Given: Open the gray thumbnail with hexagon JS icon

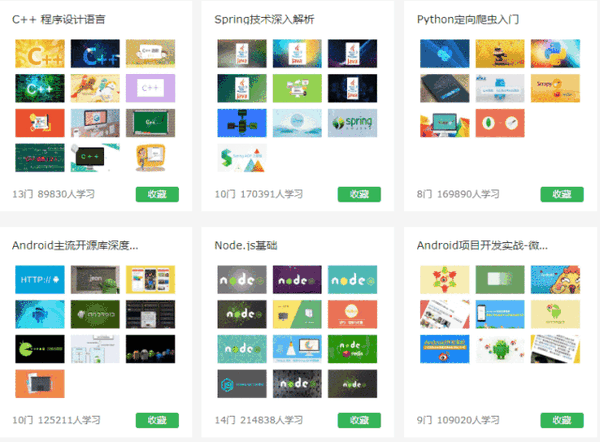Looking at the screenshot, I should (x=242, y=384).
